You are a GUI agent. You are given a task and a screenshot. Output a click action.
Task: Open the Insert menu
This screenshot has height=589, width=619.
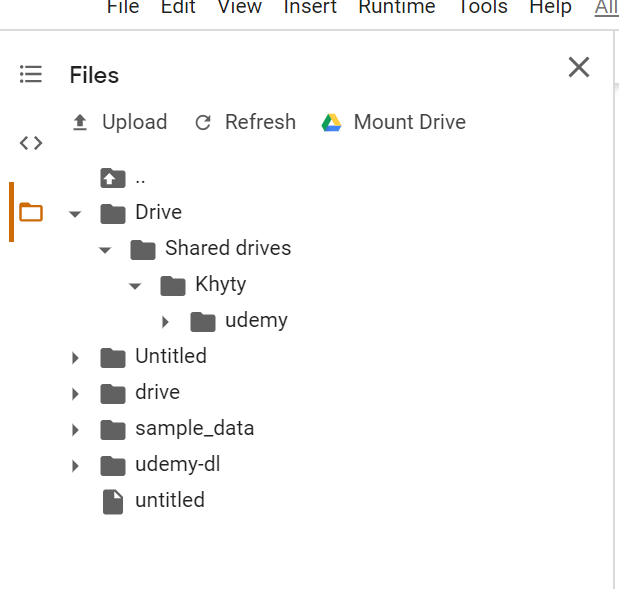pos(309,8)
